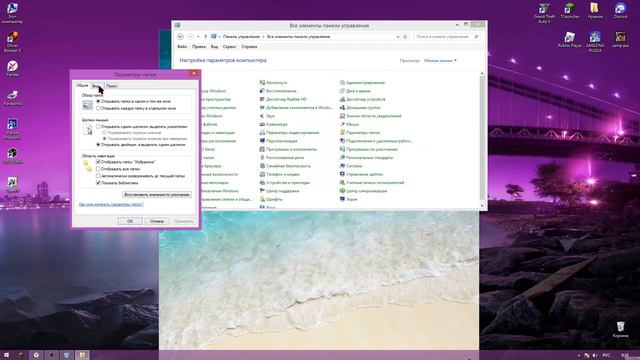Select open folders in the same window
The height and width of the screenshot is (360, 640).
click(x=98, y=101)
